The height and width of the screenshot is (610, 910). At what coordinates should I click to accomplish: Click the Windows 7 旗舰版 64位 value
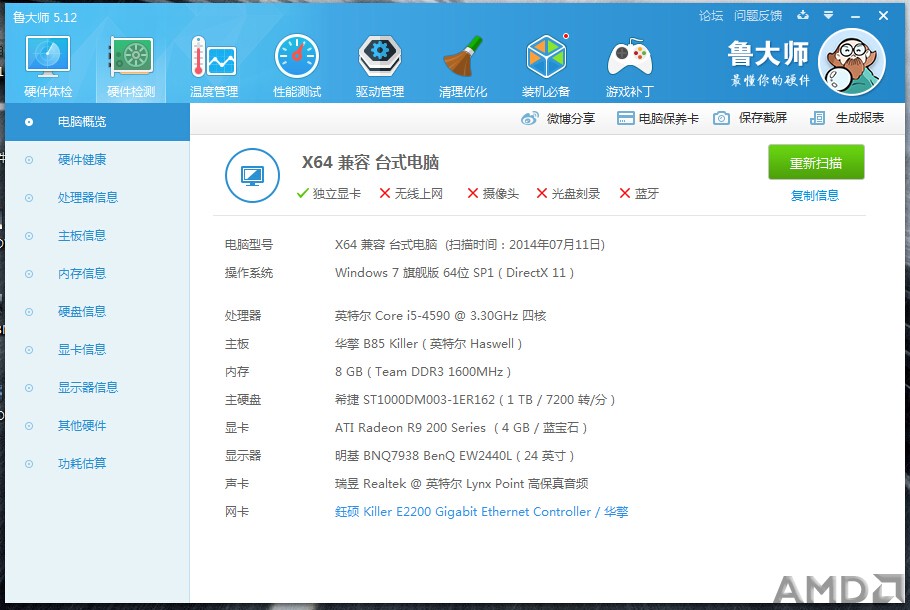454,273
